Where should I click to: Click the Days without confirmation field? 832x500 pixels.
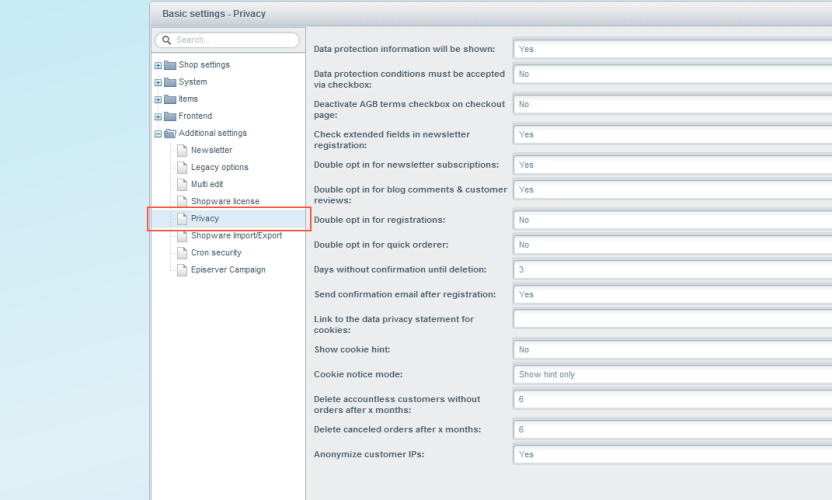click(672, 269)
